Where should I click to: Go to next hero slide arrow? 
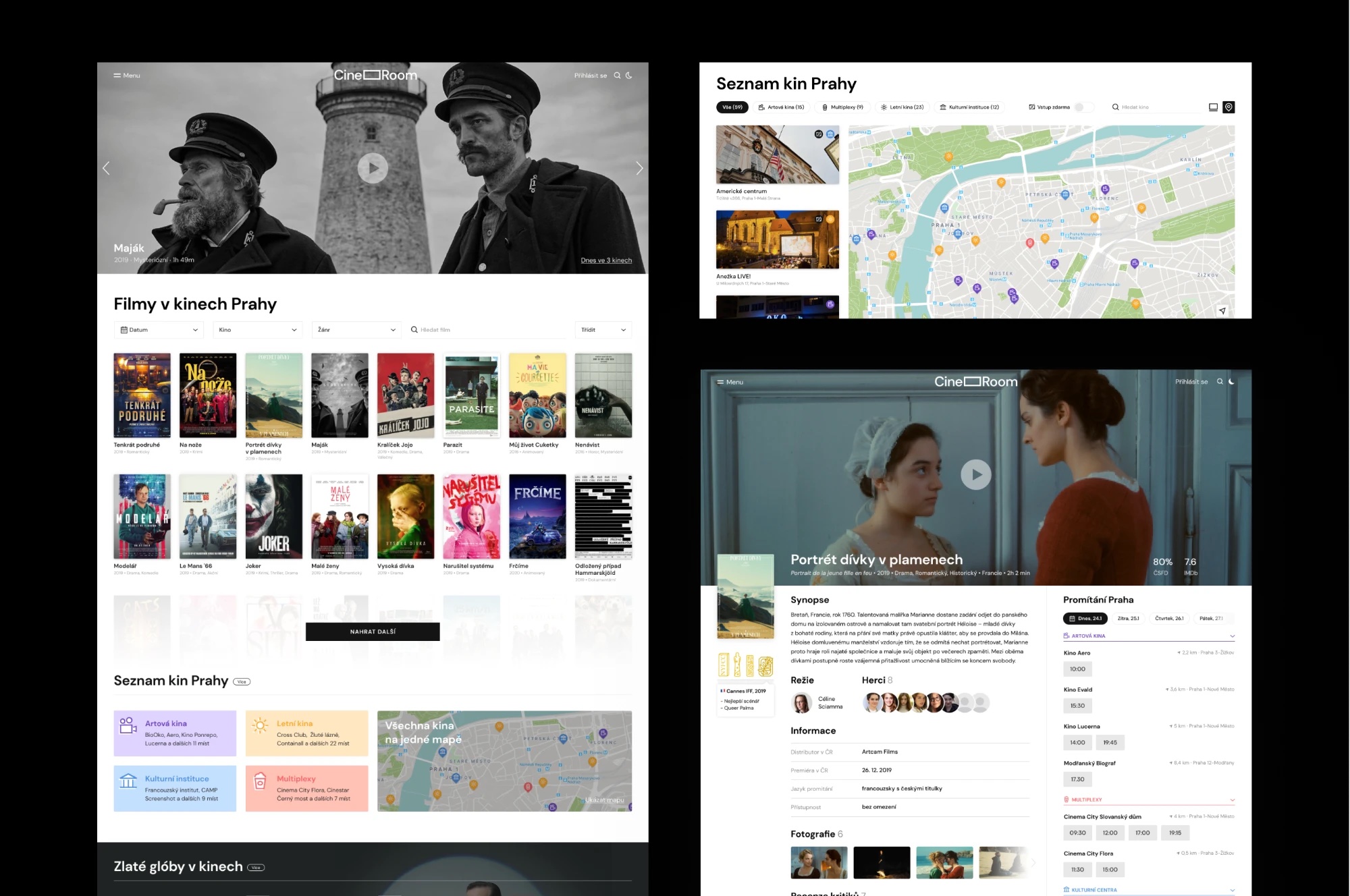tap(639, 168)
